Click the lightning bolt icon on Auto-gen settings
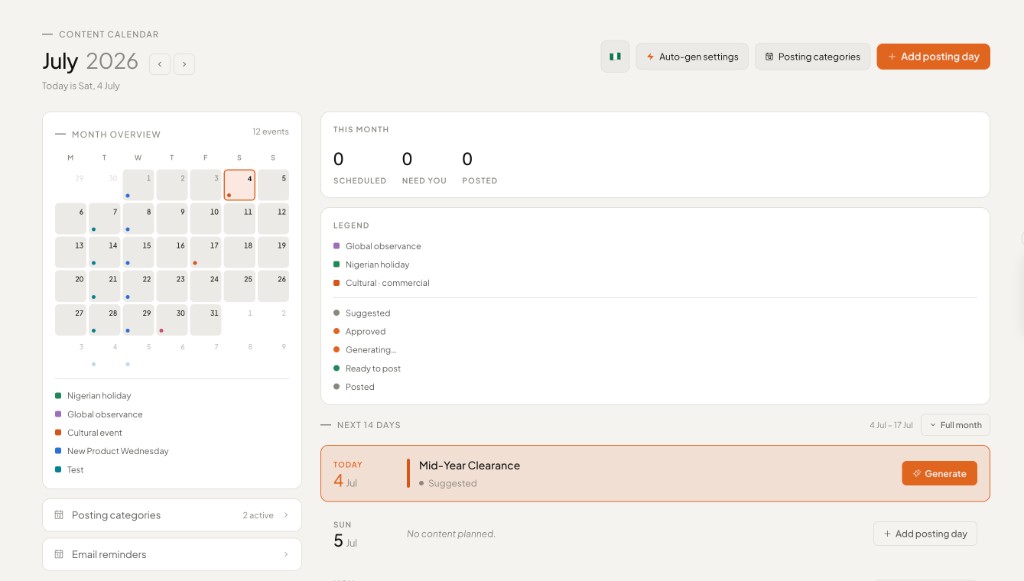 650,57
